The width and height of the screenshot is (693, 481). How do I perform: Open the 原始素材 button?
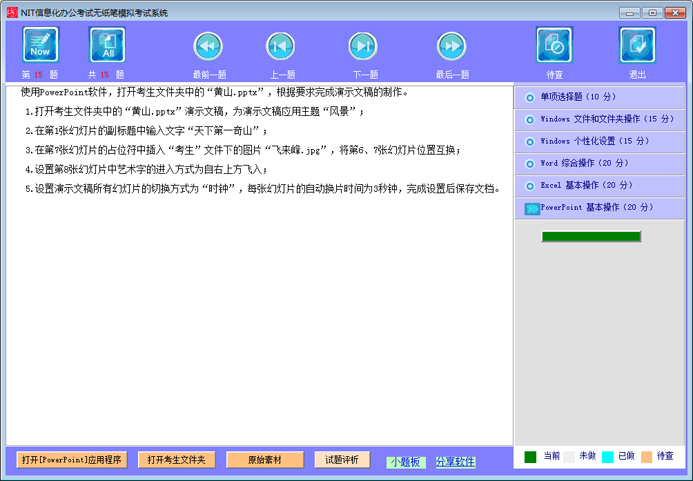point(264,460)
